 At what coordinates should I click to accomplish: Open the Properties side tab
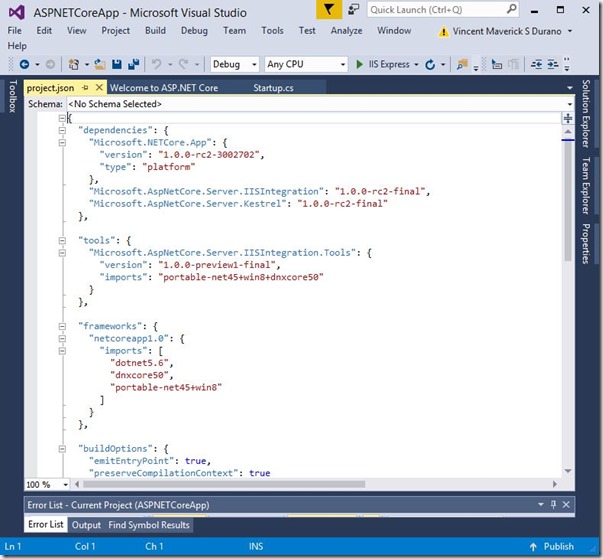(x=586, y=244)
